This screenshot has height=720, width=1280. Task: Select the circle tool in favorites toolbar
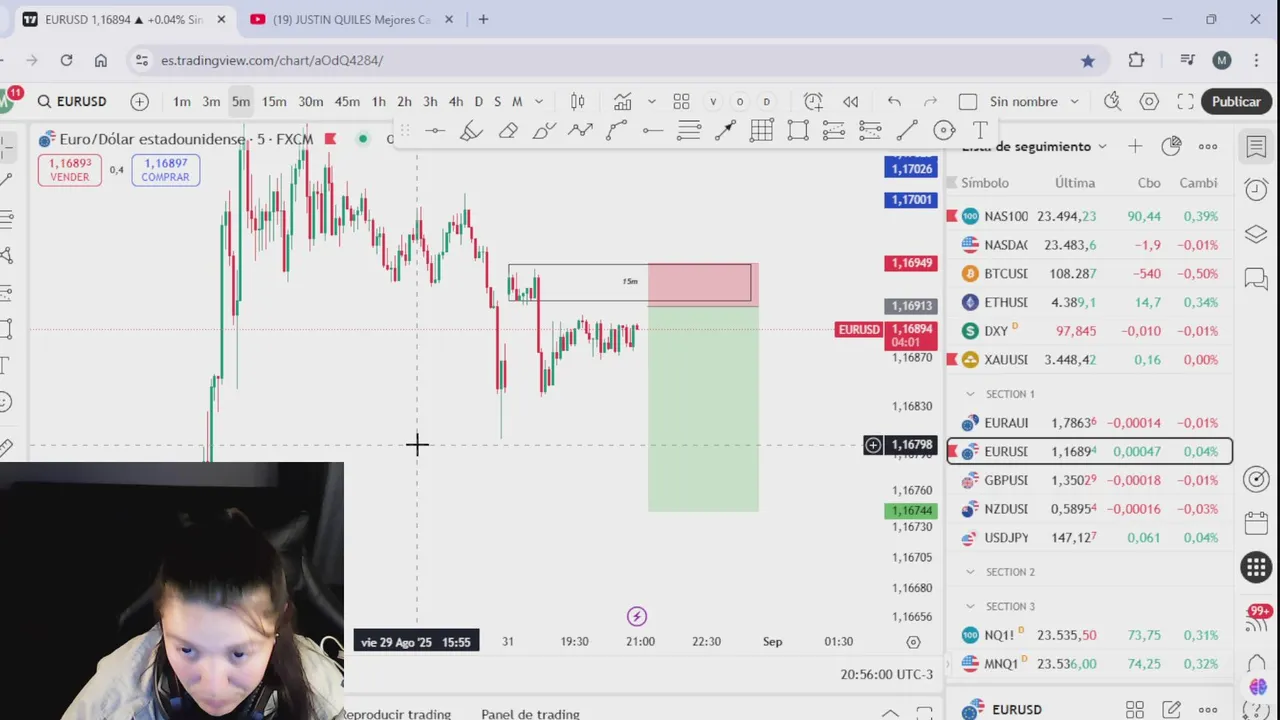(944, 130)
